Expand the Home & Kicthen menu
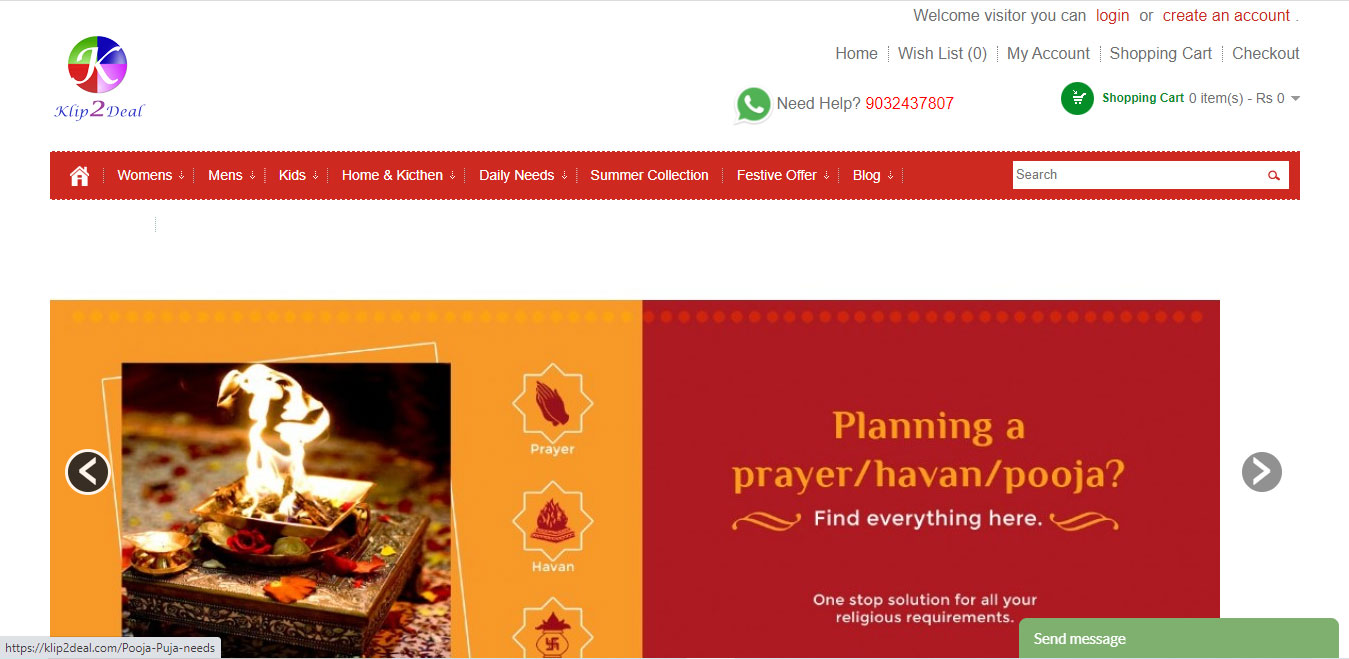Viewport: 1349px width, 659px height. tap(398, 175)
